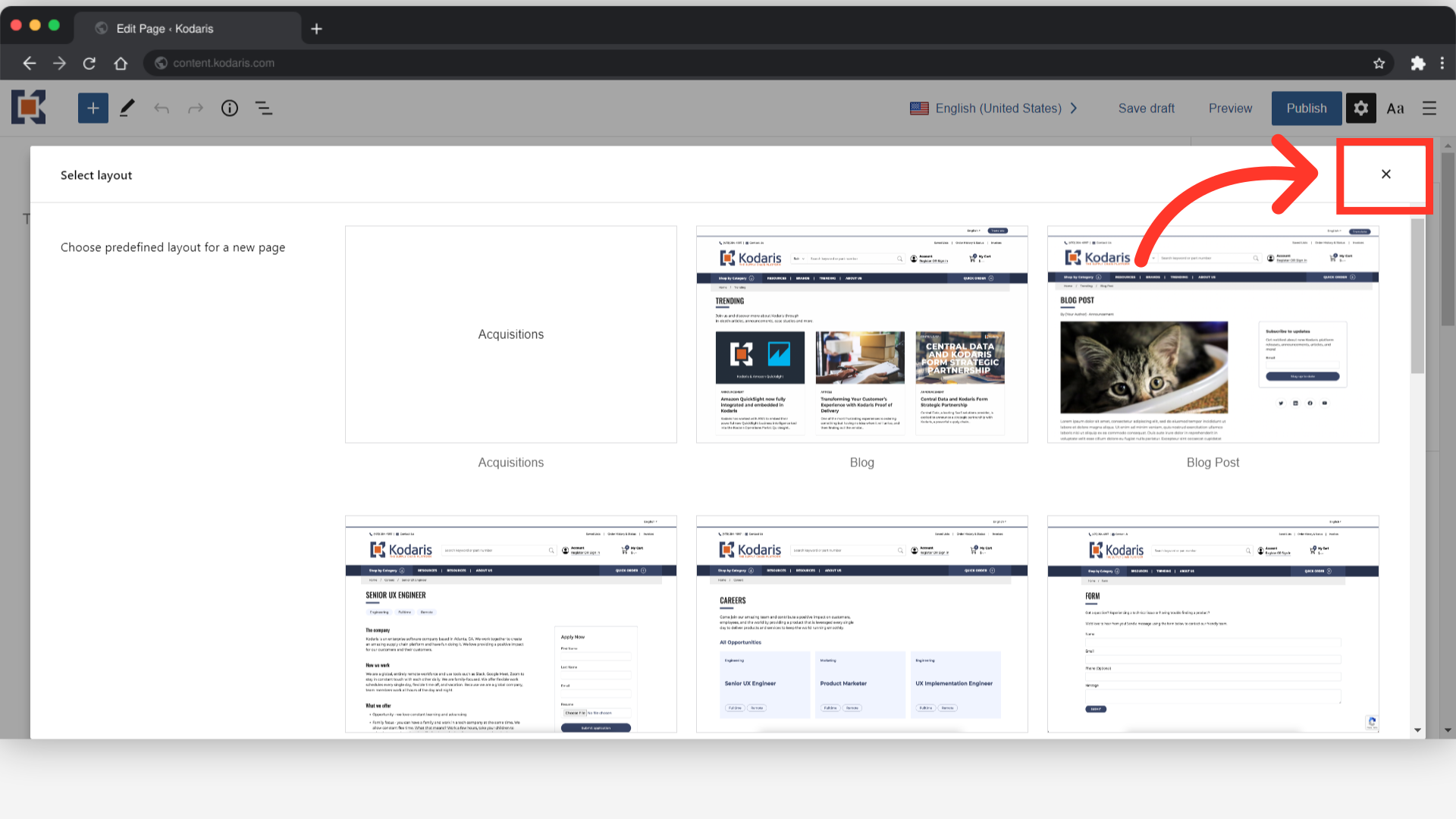Open the list view outline icon
The height and width of the screenshot is (819, 1456).
(264, 108)
